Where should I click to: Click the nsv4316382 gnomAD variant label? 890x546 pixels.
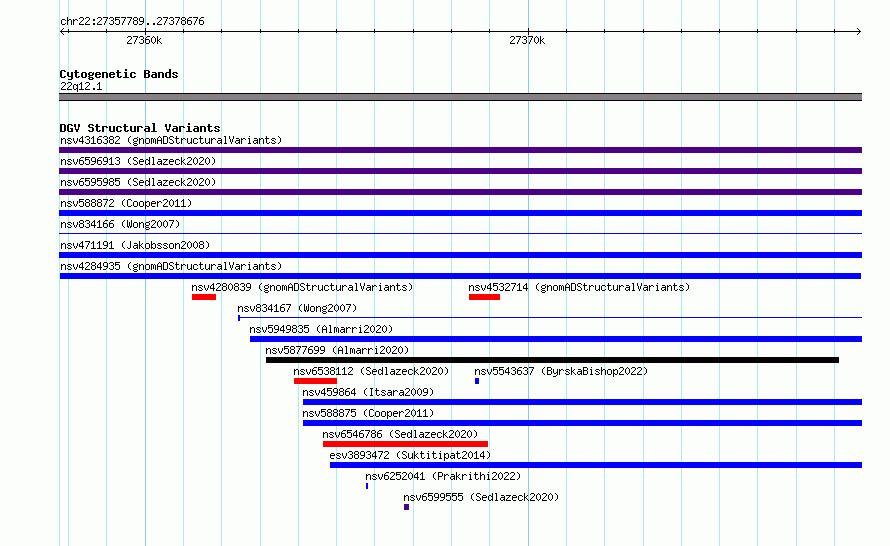click(171, 140)
